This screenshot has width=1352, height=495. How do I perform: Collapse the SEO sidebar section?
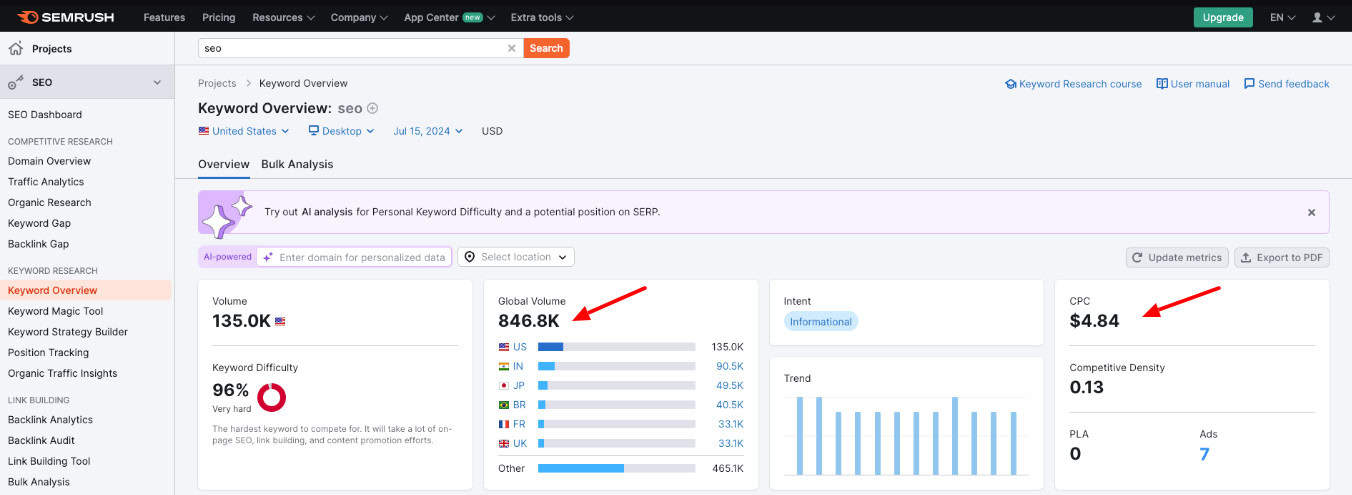point(157,82)
